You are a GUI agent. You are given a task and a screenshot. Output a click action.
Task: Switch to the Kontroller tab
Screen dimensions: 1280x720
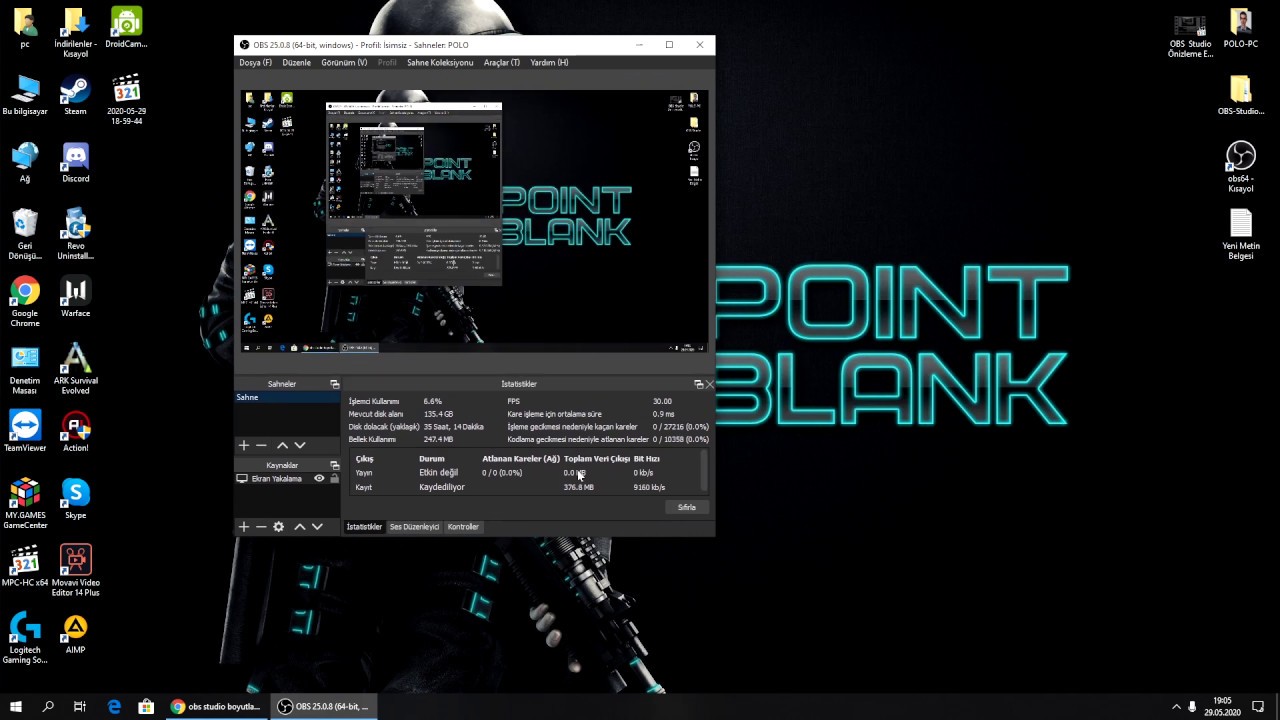(463, 527)
